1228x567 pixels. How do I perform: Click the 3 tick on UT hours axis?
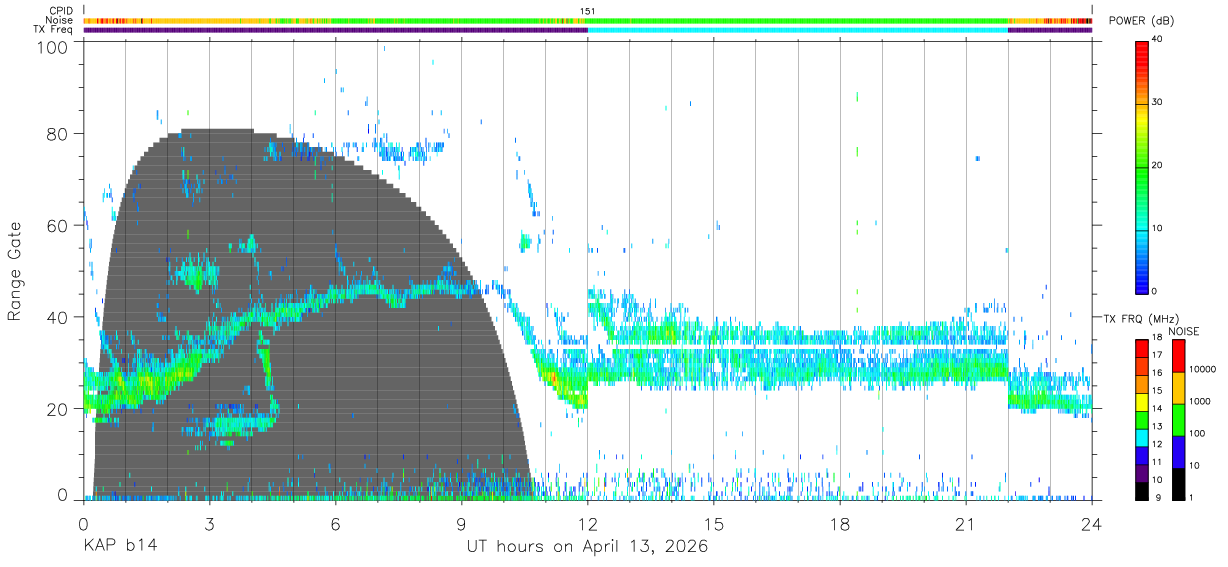[x=209, y=524]
